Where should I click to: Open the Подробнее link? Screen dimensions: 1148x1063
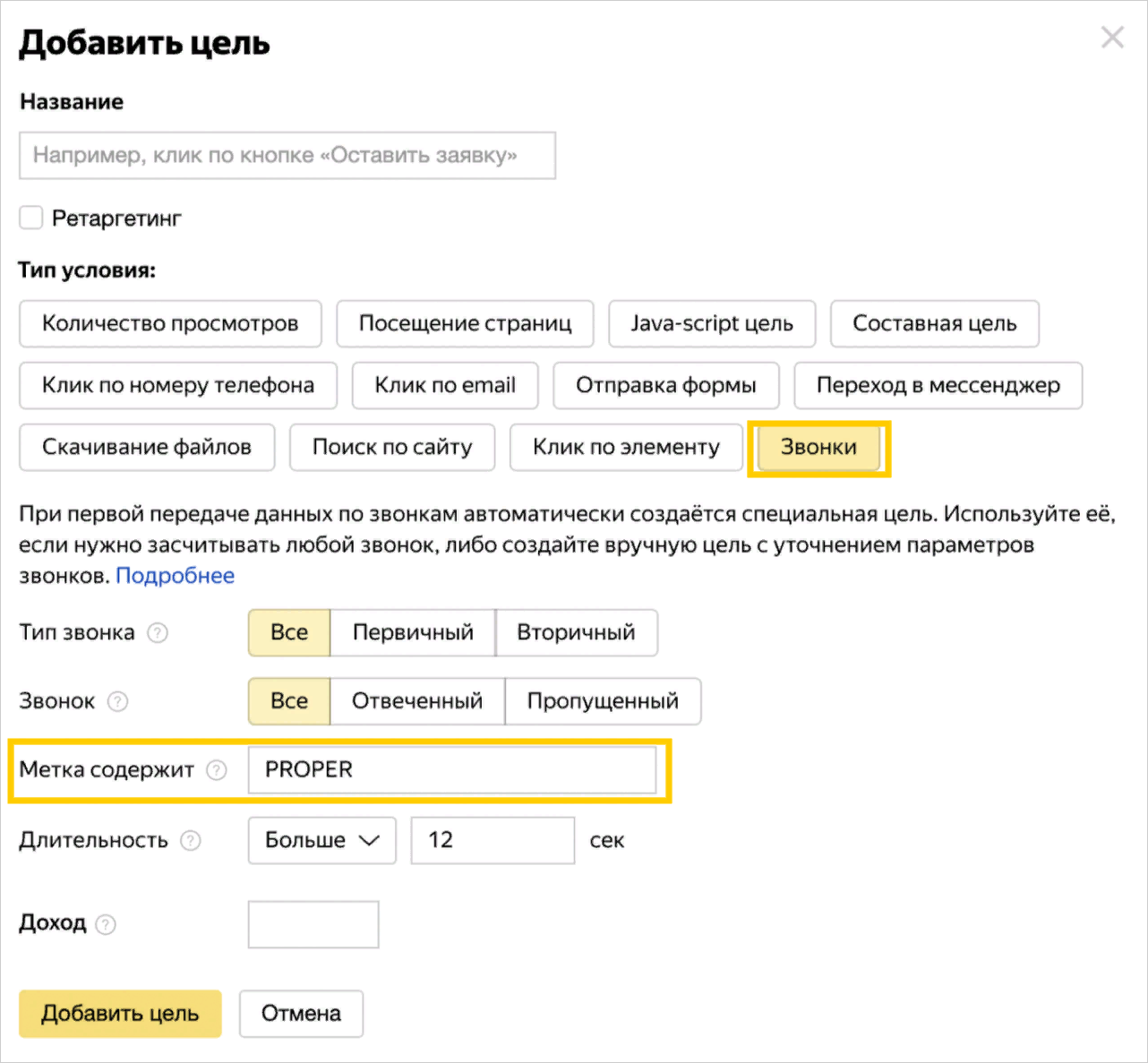176,576
